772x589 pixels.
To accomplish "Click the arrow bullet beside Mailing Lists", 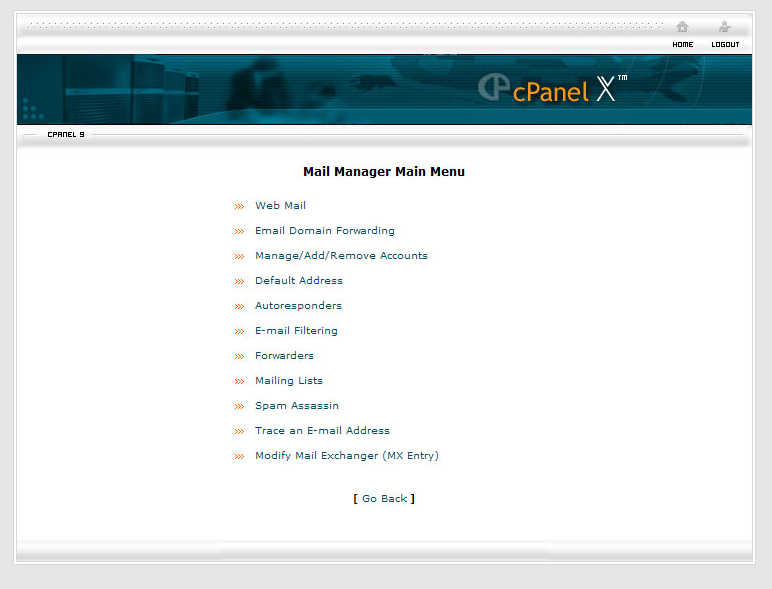I will click(x=239, y=382).
